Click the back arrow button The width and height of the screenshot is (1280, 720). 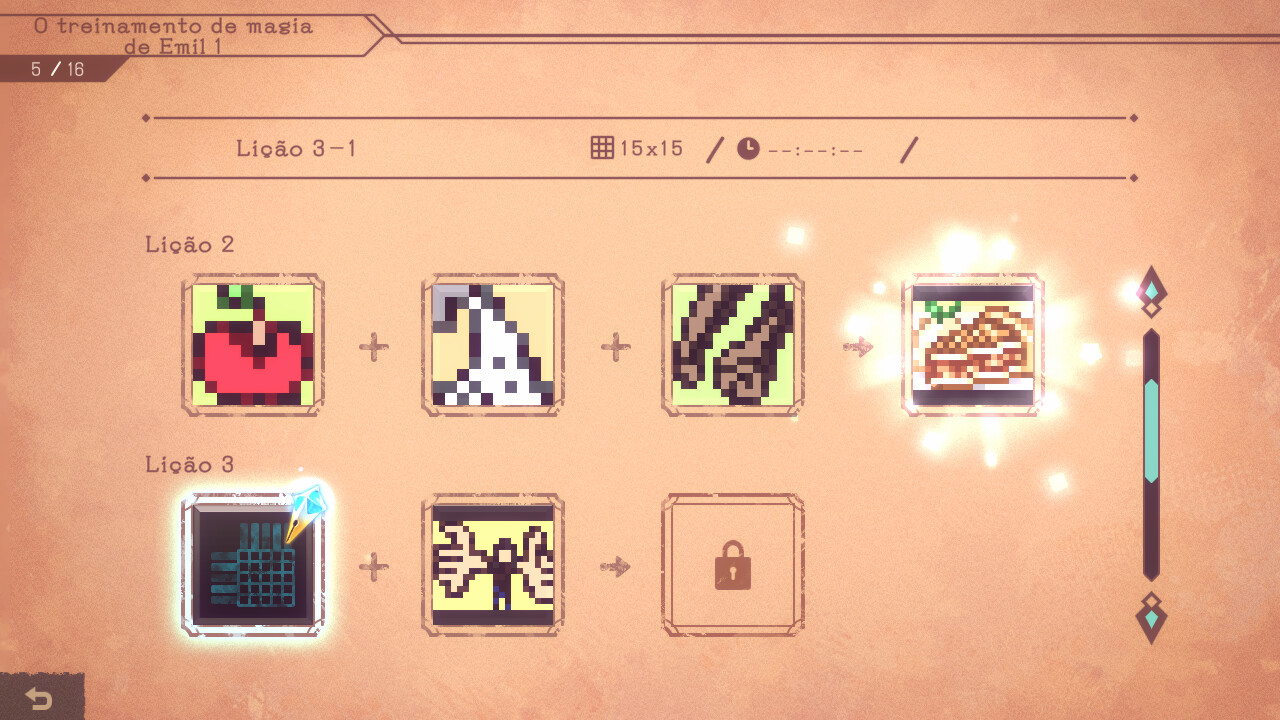pos(39,698)
